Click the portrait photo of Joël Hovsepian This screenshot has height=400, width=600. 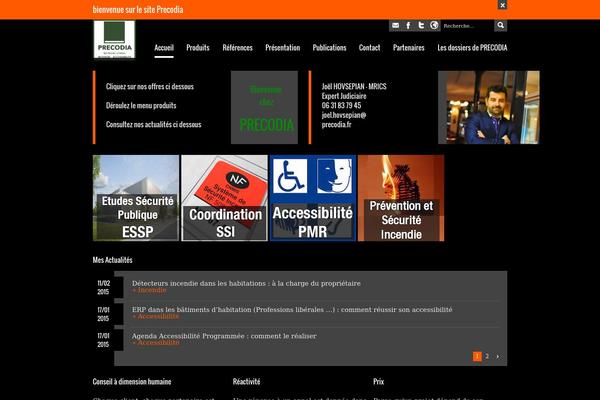(x=489, y=108)
